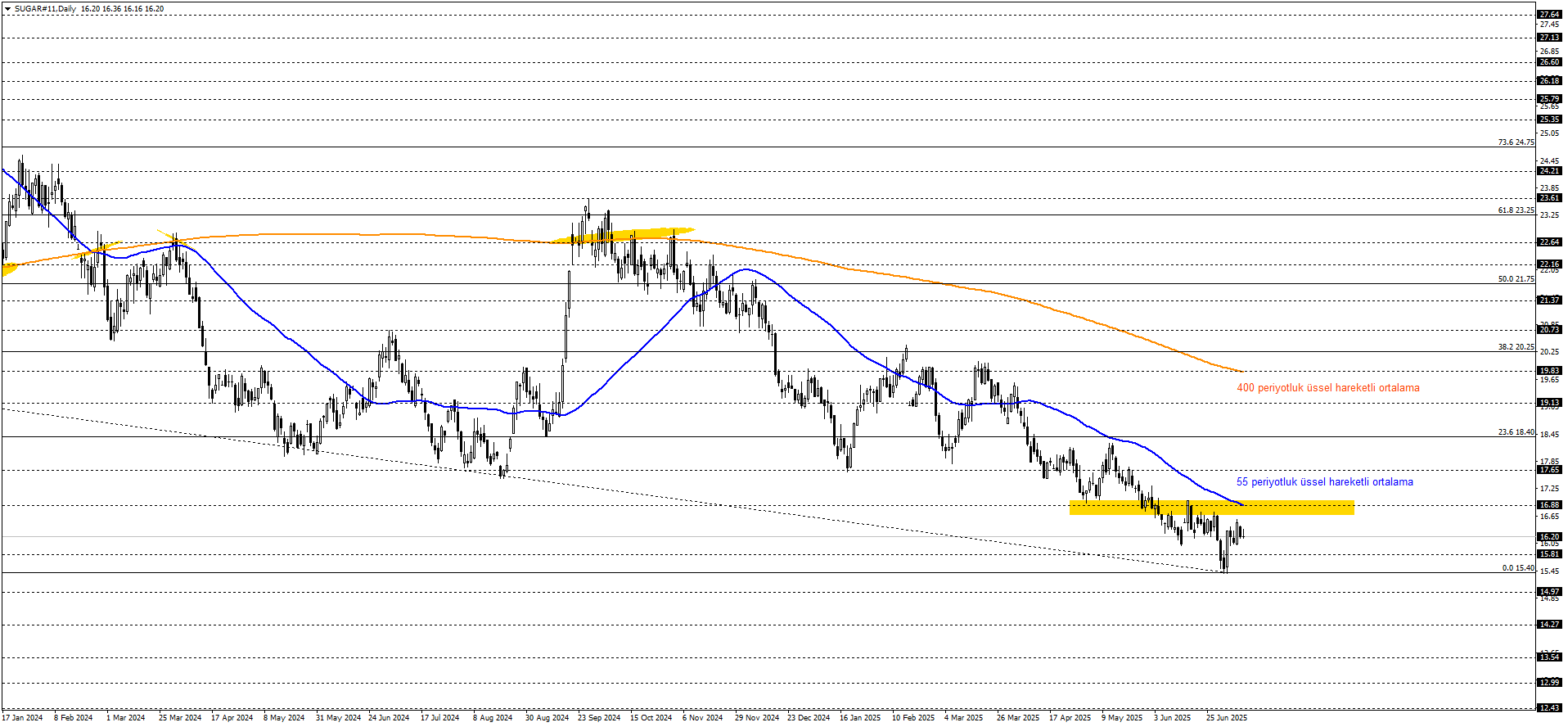
Task: Click the 25.35 price level tag
Action: tap(1549, 120)
